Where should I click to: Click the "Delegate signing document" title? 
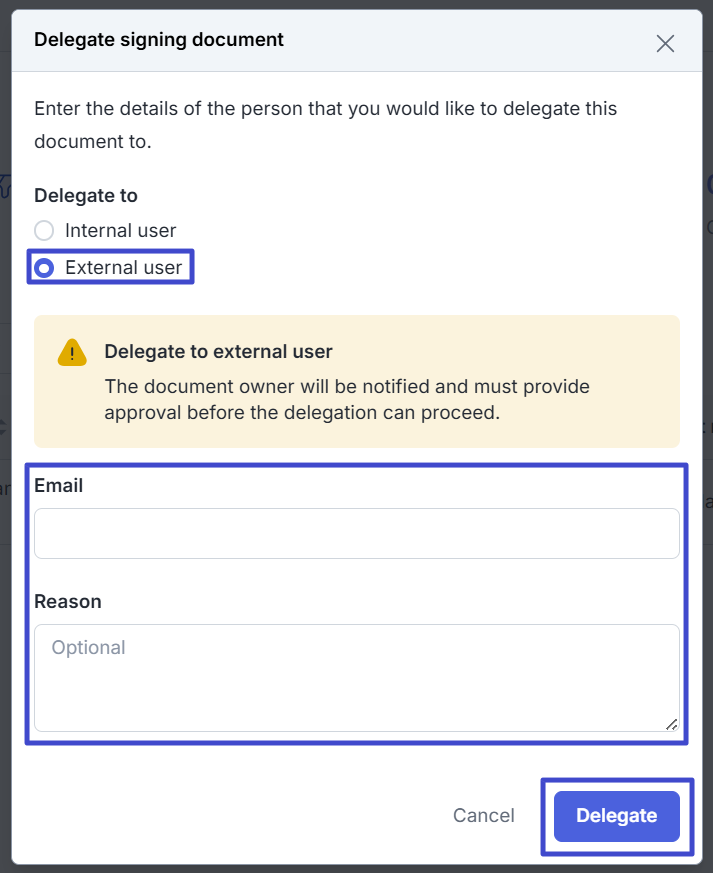pos(159,40)
